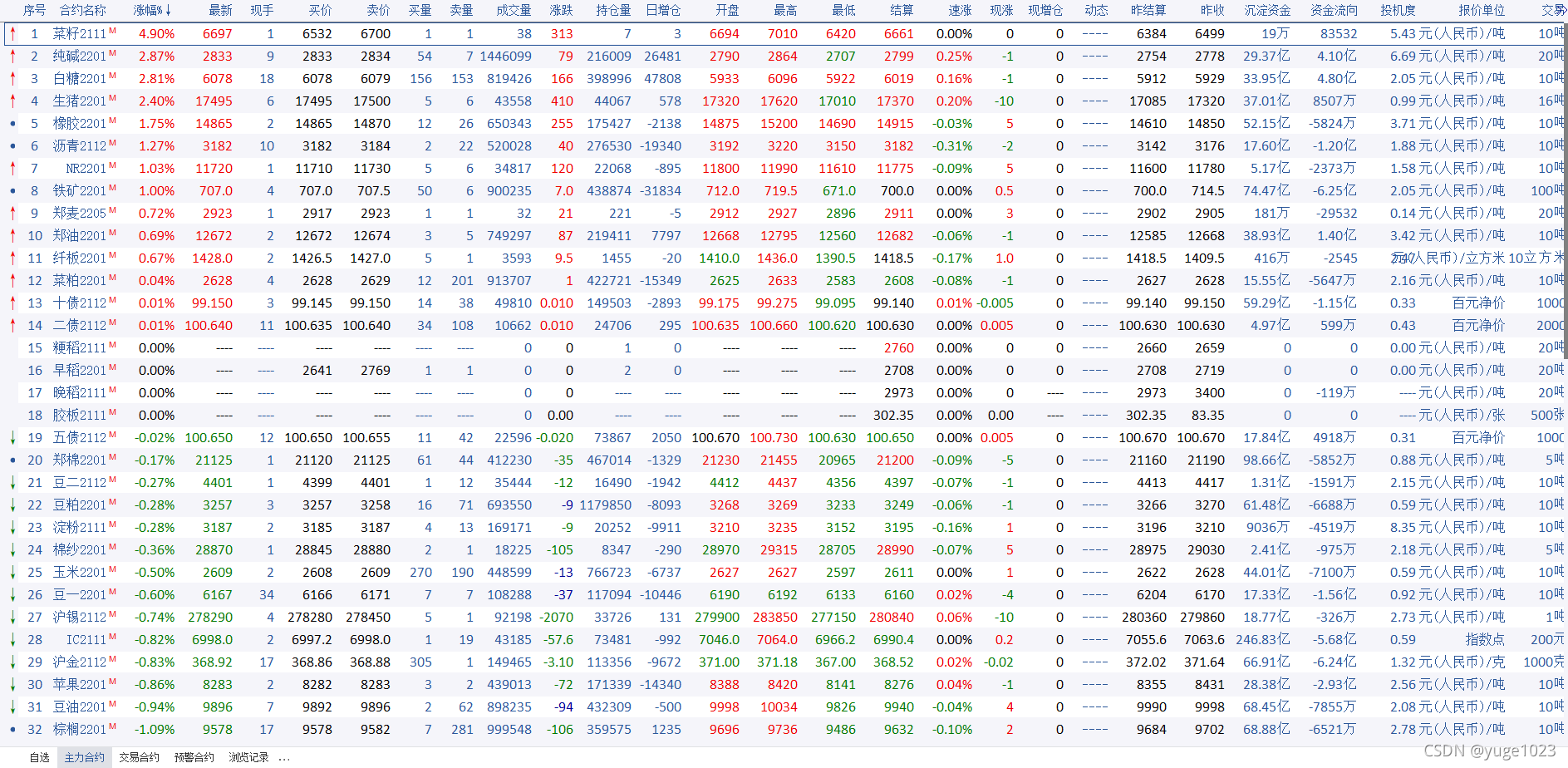The image size is (1568, 768).
Task: Select contract 郑油2201
Action: tap(80, 236)
